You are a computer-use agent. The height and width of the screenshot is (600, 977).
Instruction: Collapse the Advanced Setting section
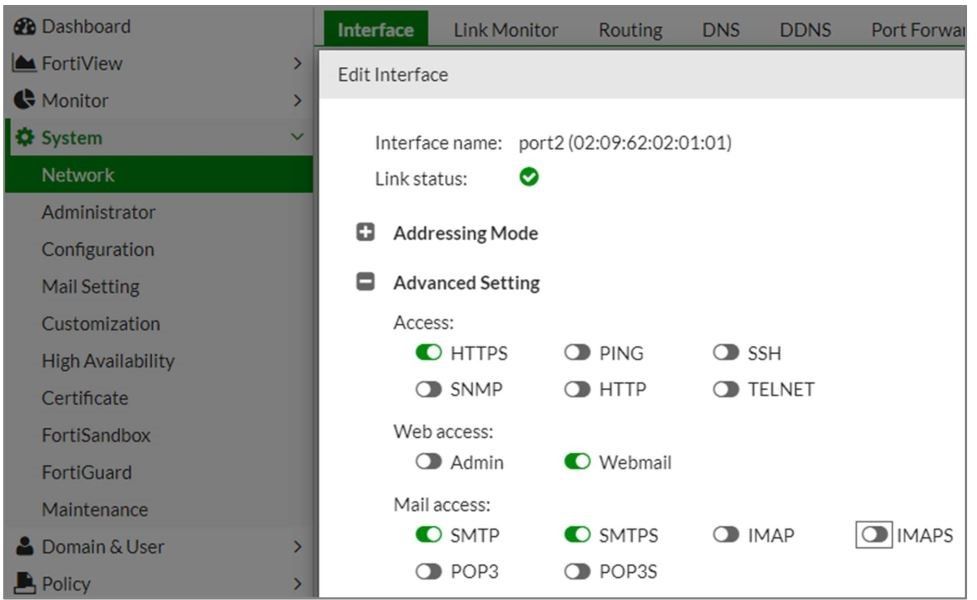tap(366, 283)
